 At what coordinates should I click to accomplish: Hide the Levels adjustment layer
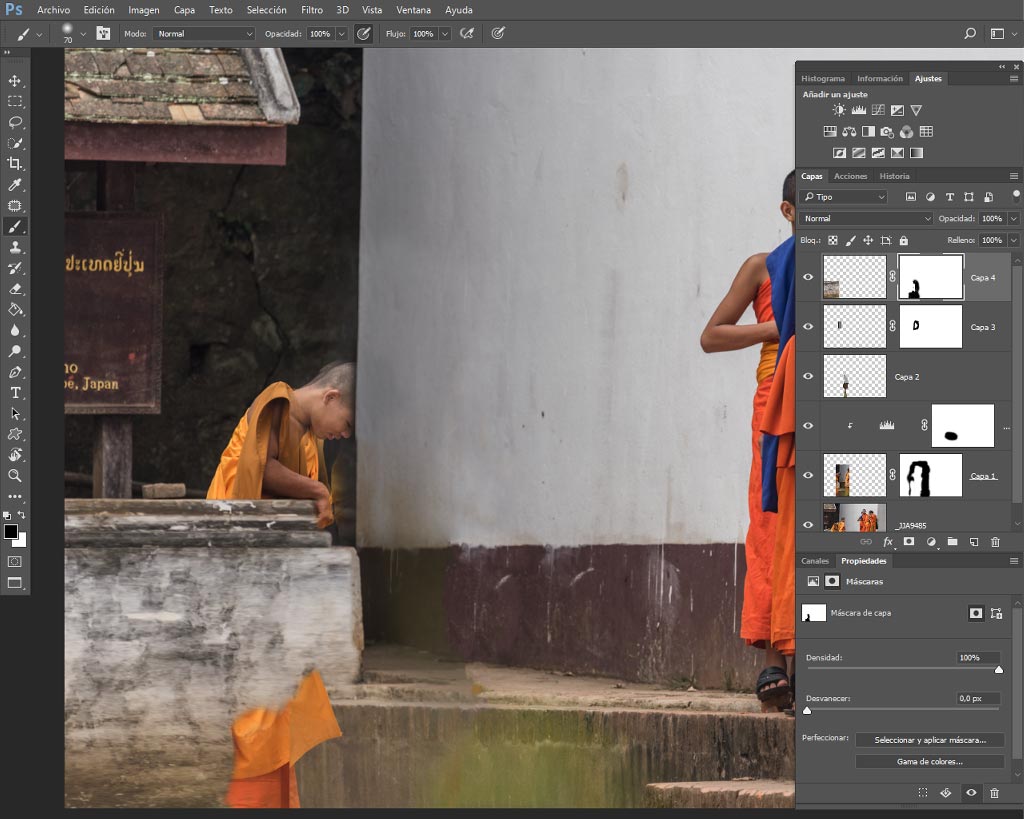pyautogui.click(x=808, y=426)
